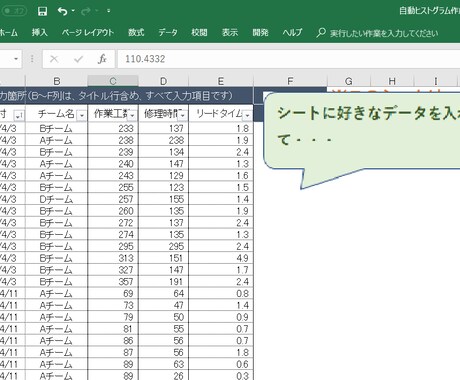Select column G header

click(349, 81)
